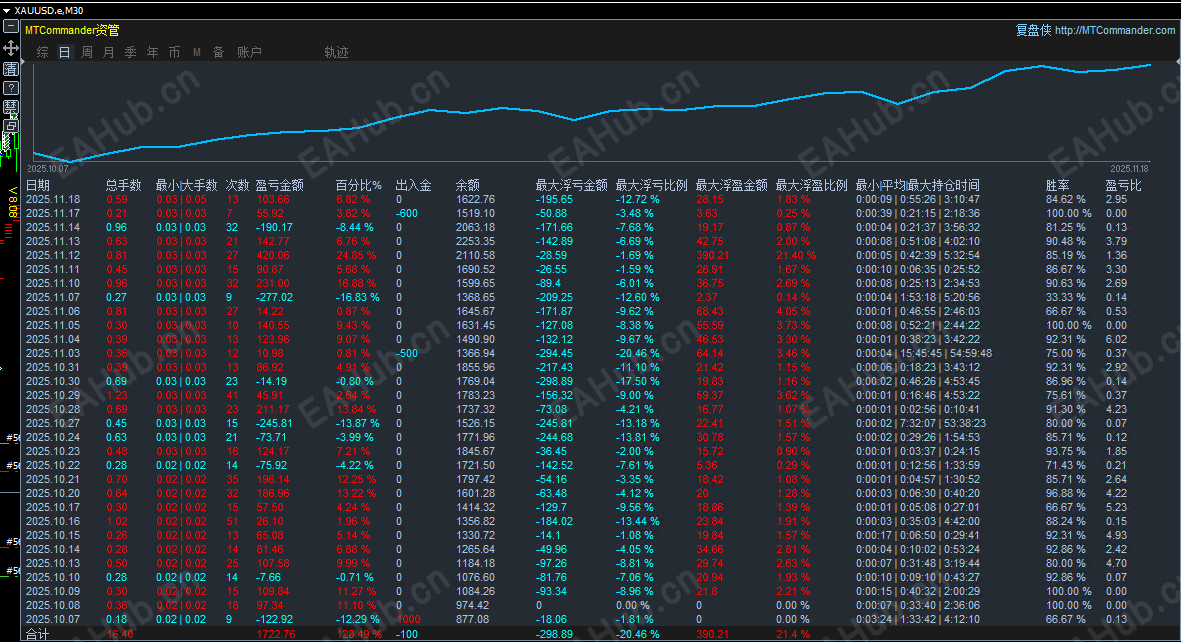Click the 2025.10.27 date row
The image size is (1181, 642).
tap(53, 423)
